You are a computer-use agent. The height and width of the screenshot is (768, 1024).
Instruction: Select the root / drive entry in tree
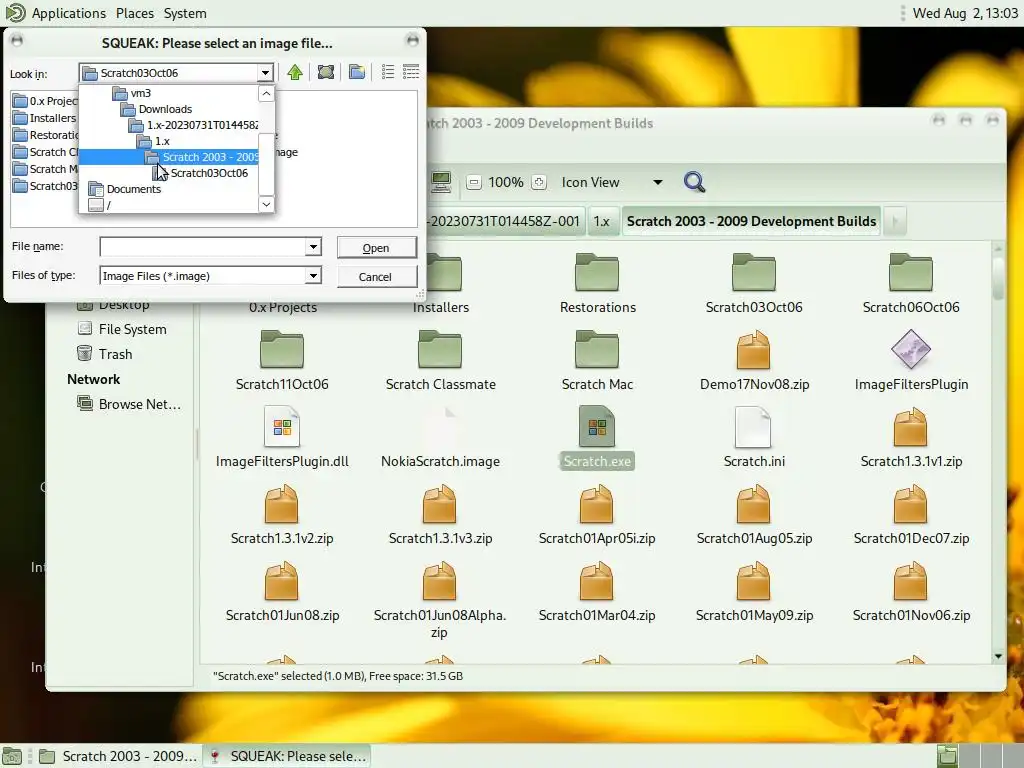click(x=108, y=204)
